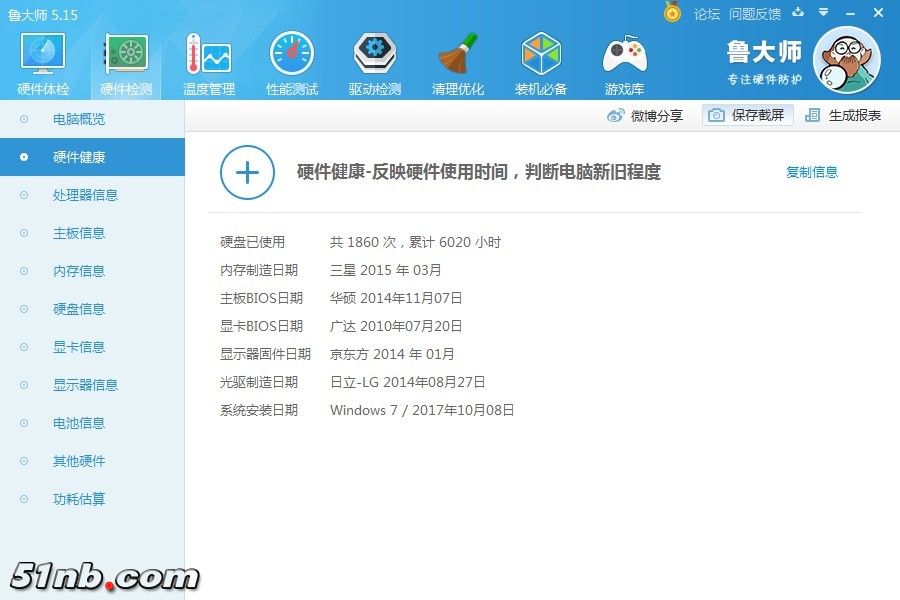Open 驱动检测 driver detection icon
This screenshot has height=600, width=900.
coord(374,53)
